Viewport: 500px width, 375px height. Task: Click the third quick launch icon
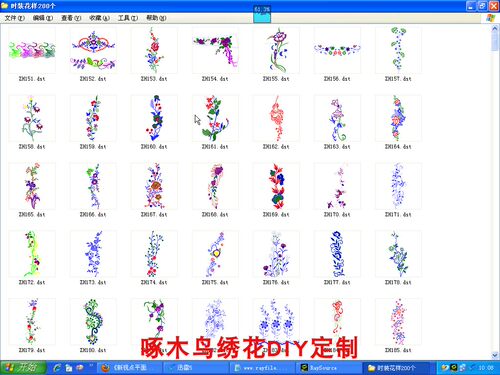(80, 368)
